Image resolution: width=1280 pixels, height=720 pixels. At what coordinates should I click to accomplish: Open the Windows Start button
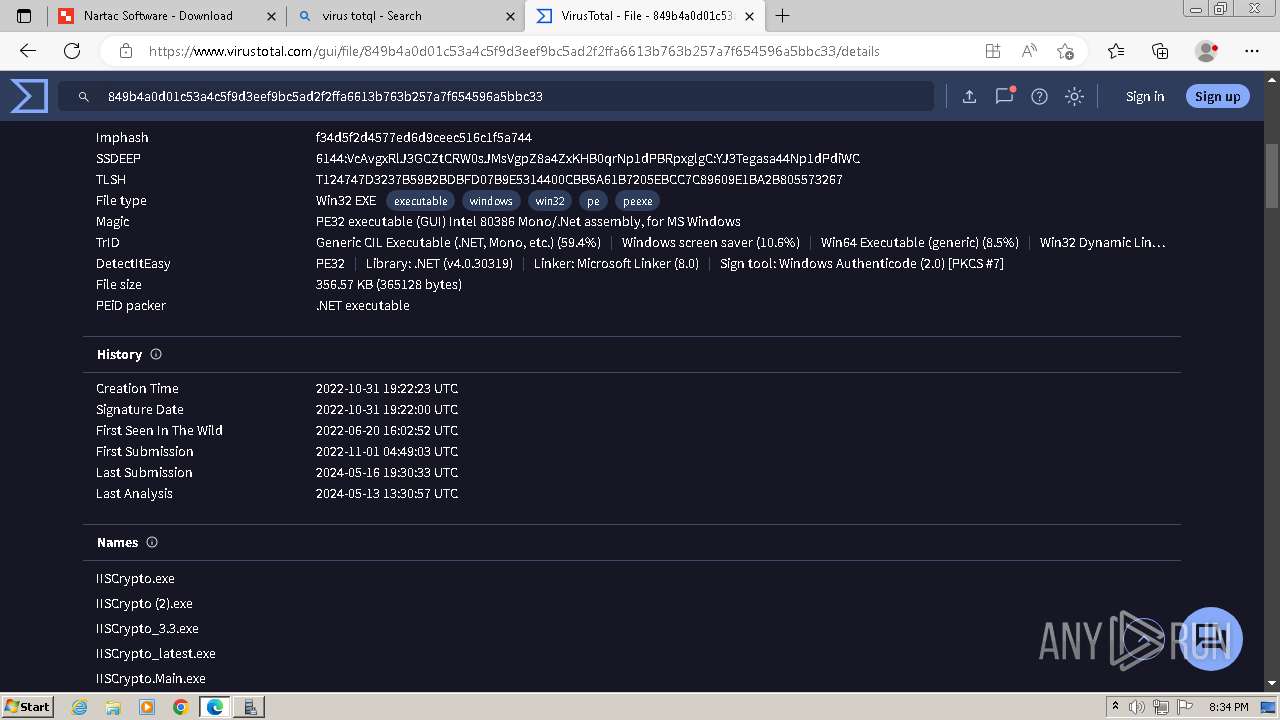(x=28, y=706)
